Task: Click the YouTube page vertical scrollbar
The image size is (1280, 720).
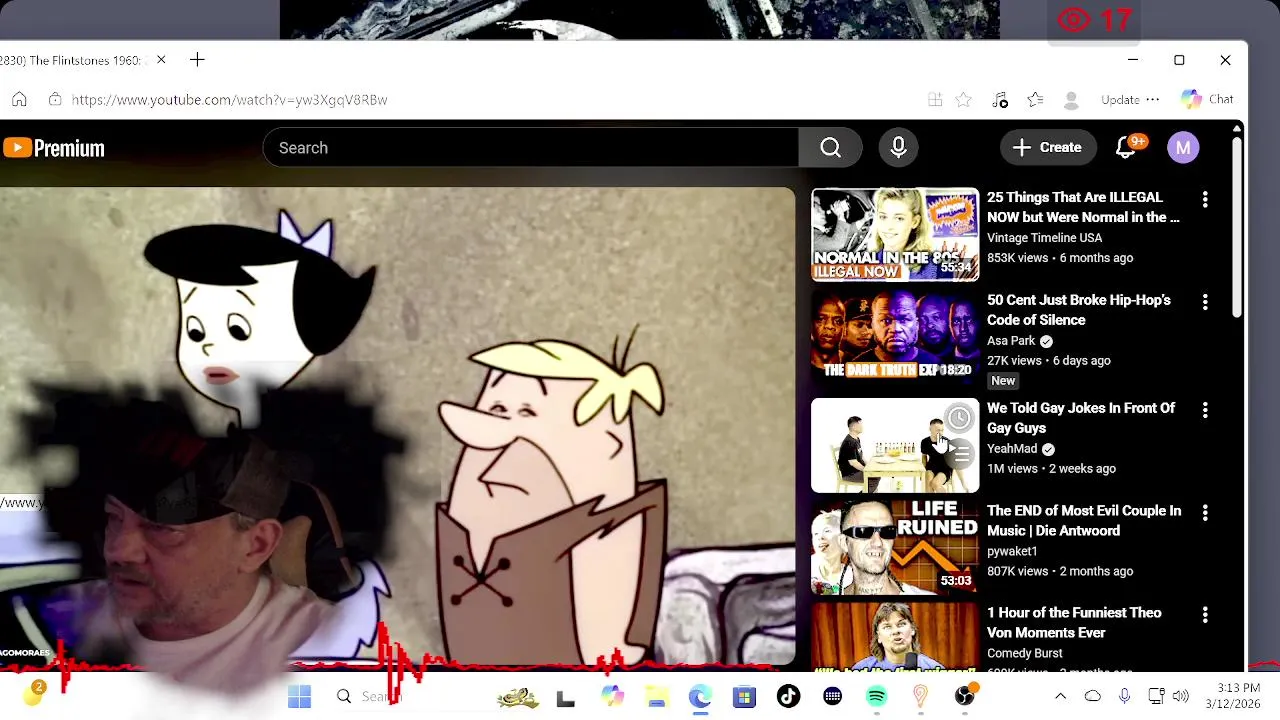Action: click(x=1237, y=228)
